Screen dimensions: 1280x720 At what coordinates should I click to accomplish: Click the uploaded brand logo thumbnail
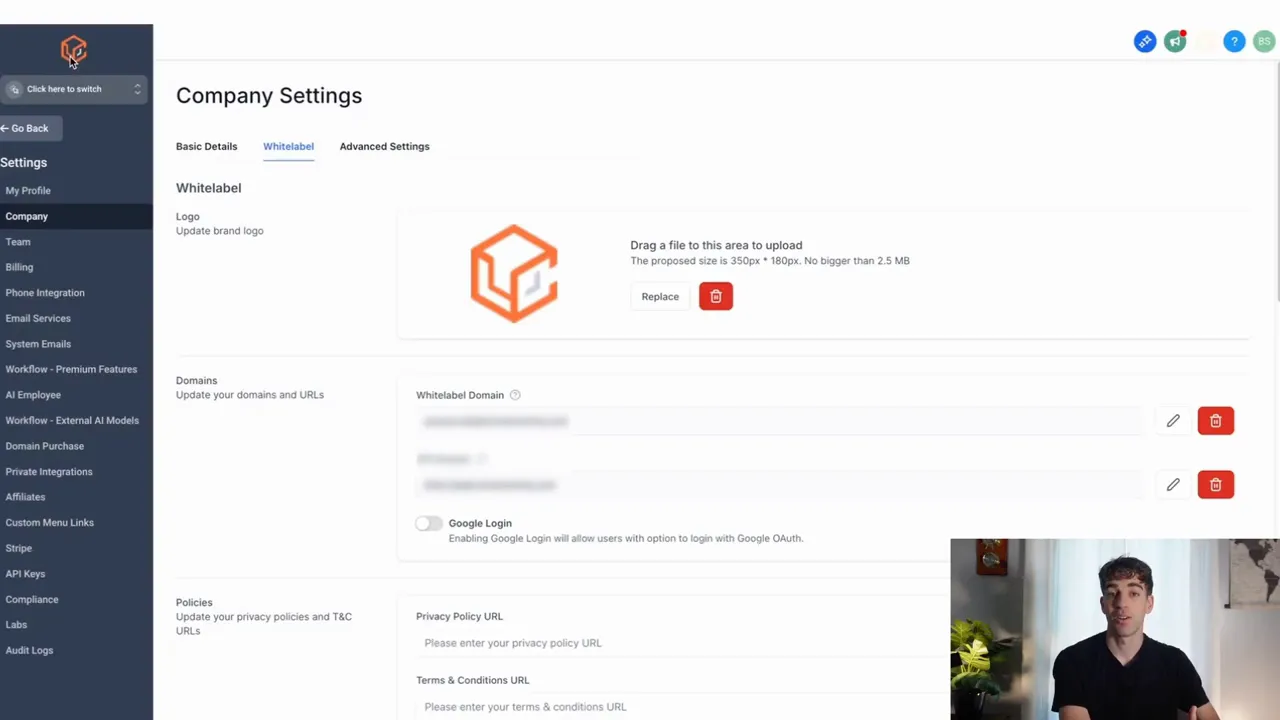coord(514,273)
